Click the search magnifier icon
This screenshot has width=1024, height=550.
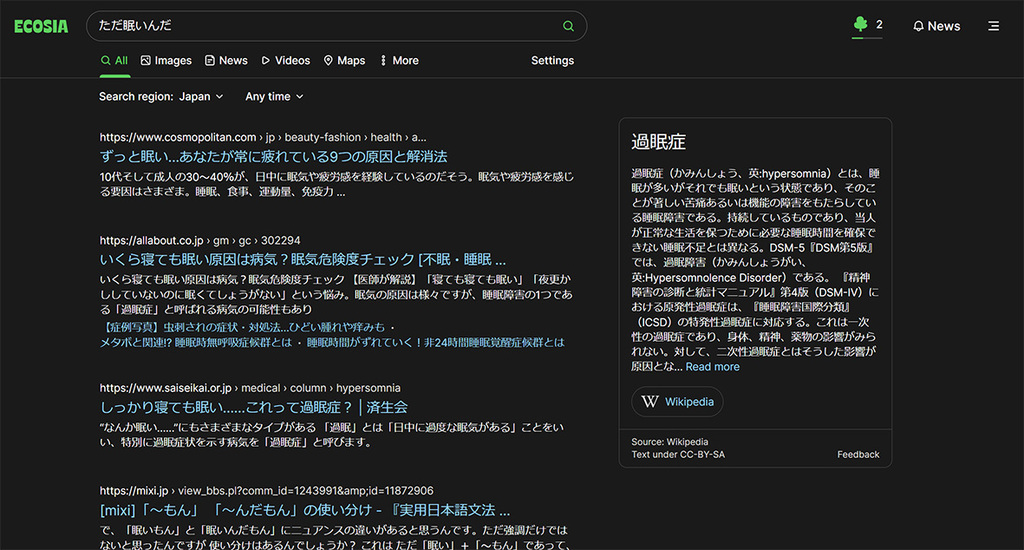(x=568, y=26)
